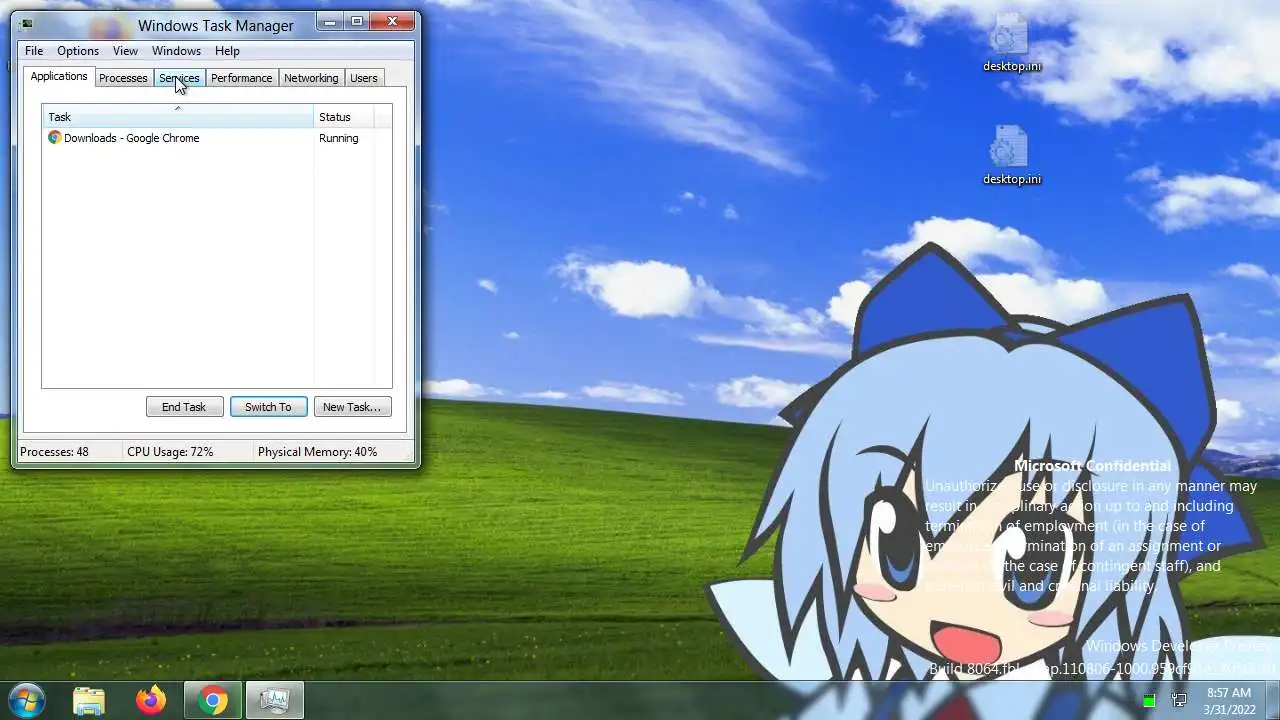
Task: Open File Explorer from the taskbar
Action: 89,700
